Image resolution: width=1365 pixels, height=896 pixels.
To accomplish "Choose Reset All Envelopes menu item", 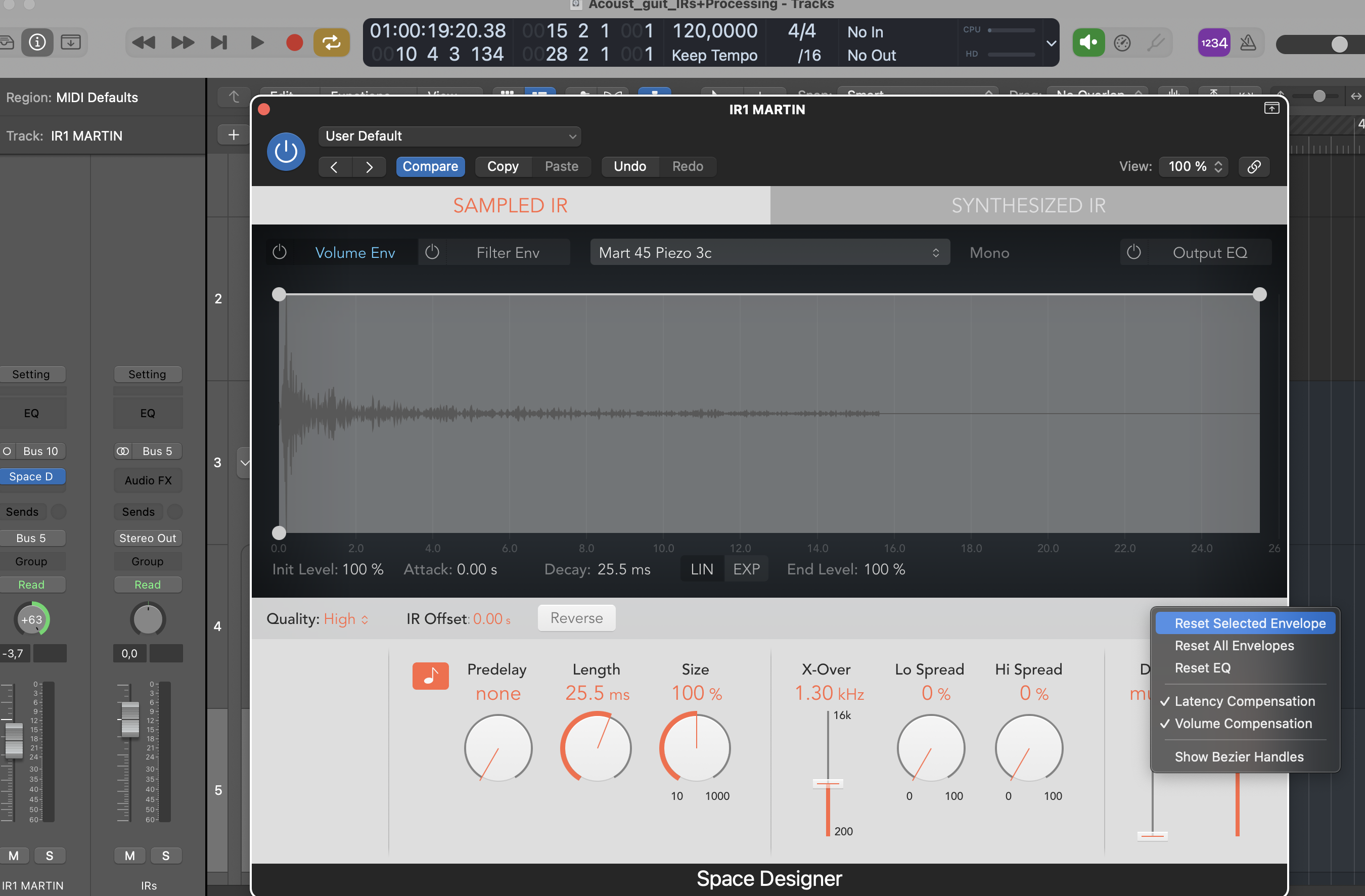I will tap(1234, 645).
